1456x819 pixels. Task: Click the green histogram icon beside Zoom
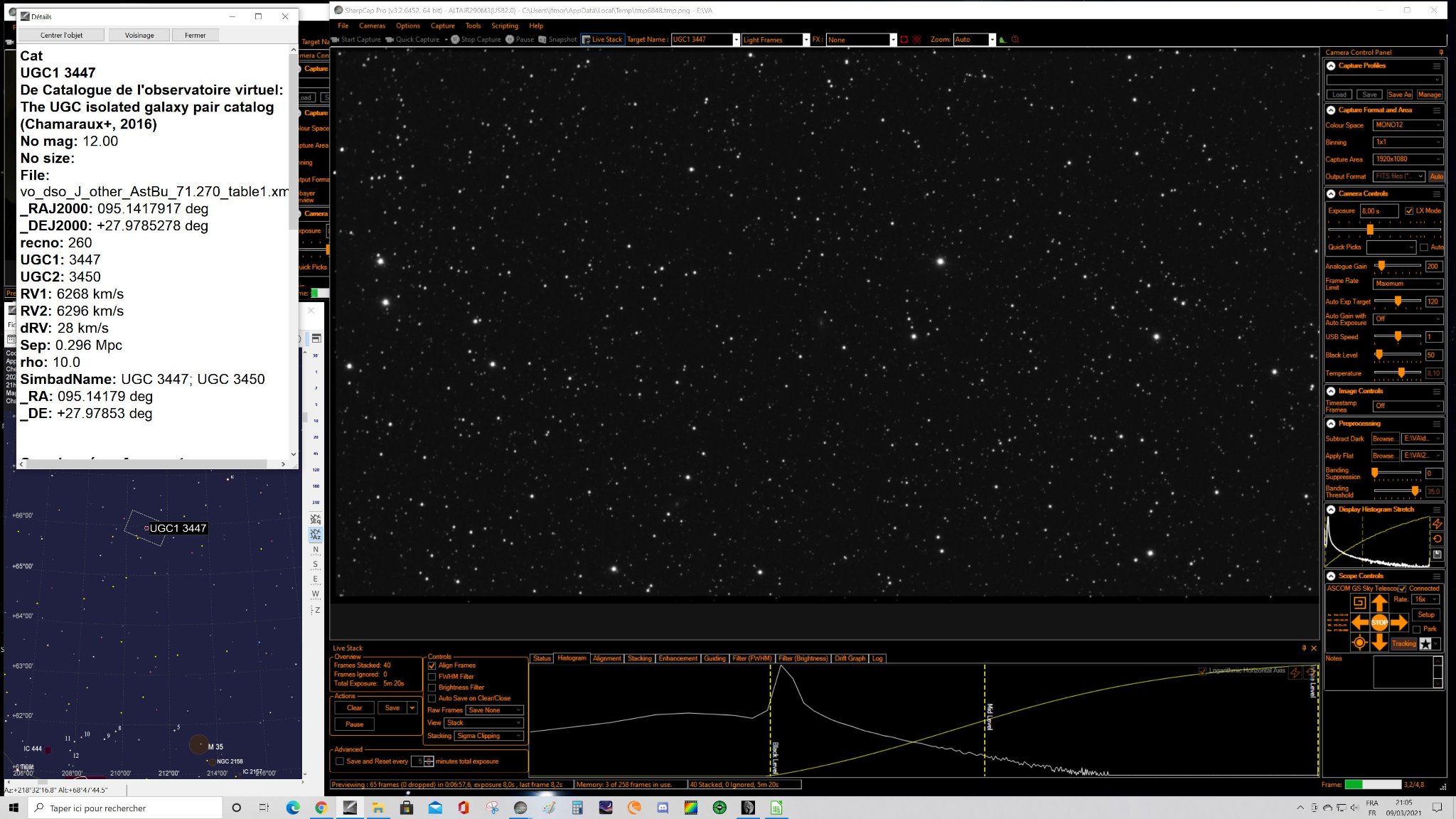(1002, 40)
